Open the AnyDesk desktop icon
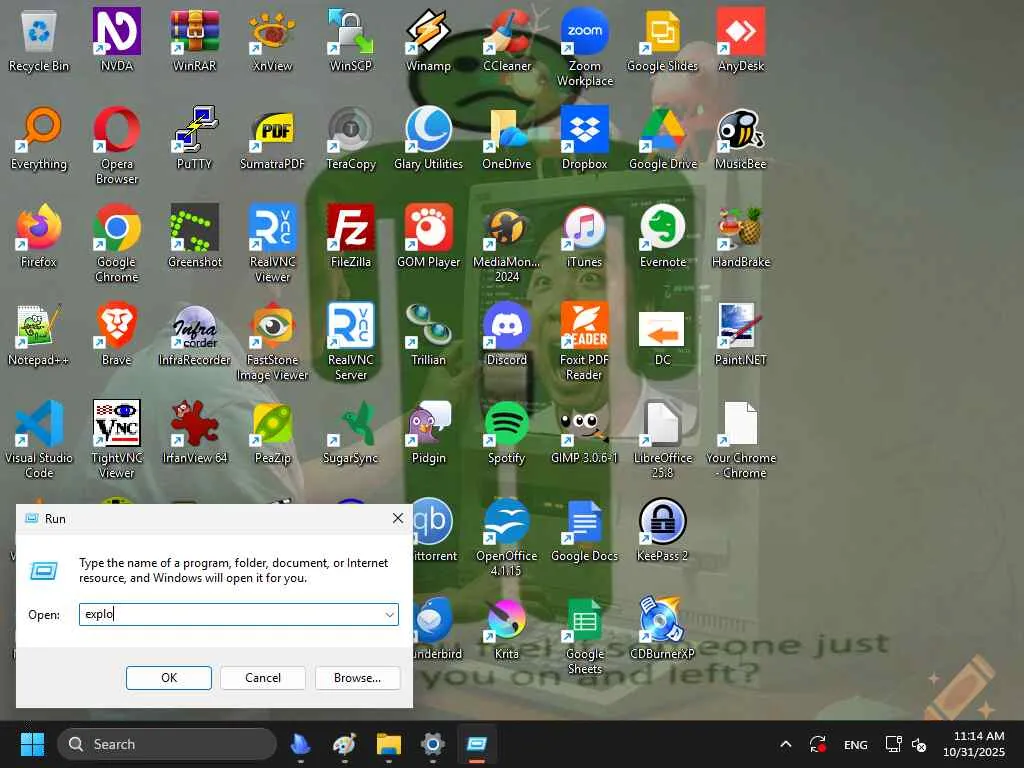 tap(741, 40)
